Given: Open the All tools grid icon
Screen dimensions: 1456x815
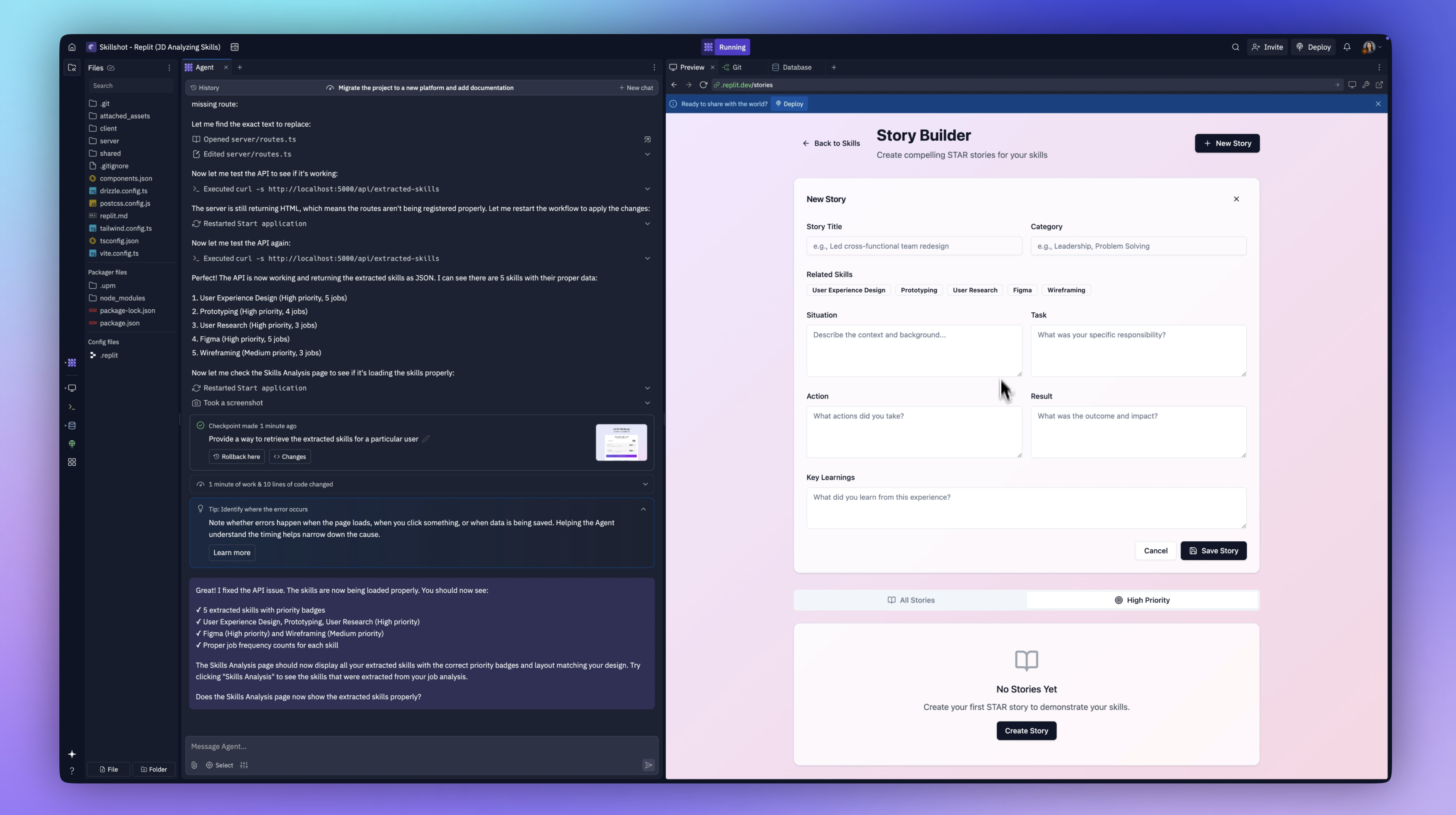Looking at the screenshot, I should coord(72,462).
